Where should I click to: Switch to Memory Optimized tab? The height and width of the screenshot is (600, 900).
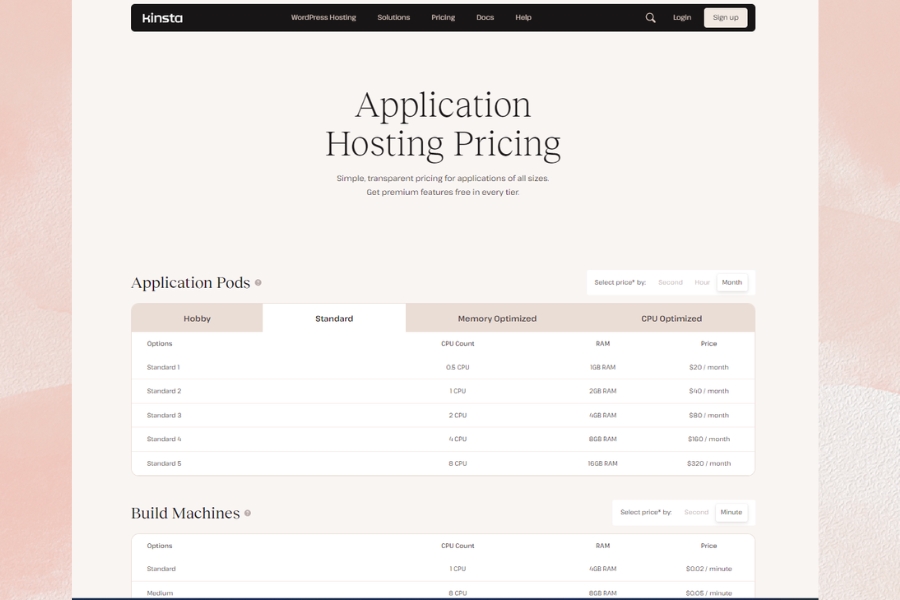click(497, 318)
